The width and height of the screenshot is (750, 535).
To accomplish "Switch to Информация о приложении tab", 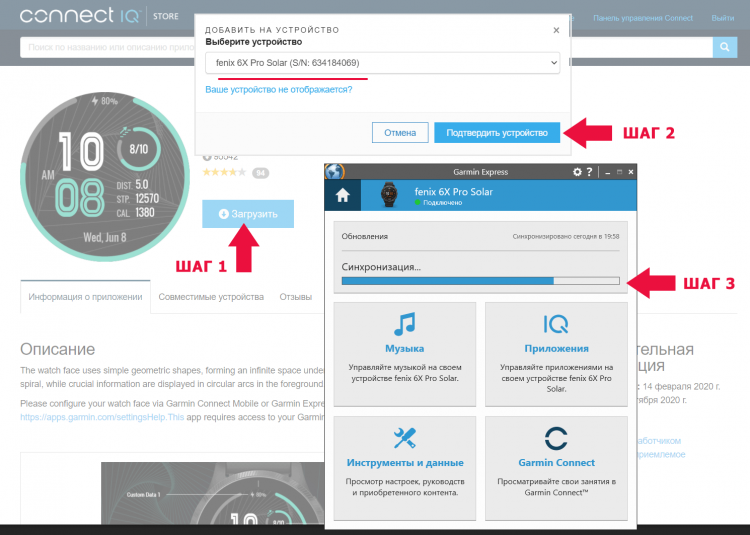I will 85,297.
